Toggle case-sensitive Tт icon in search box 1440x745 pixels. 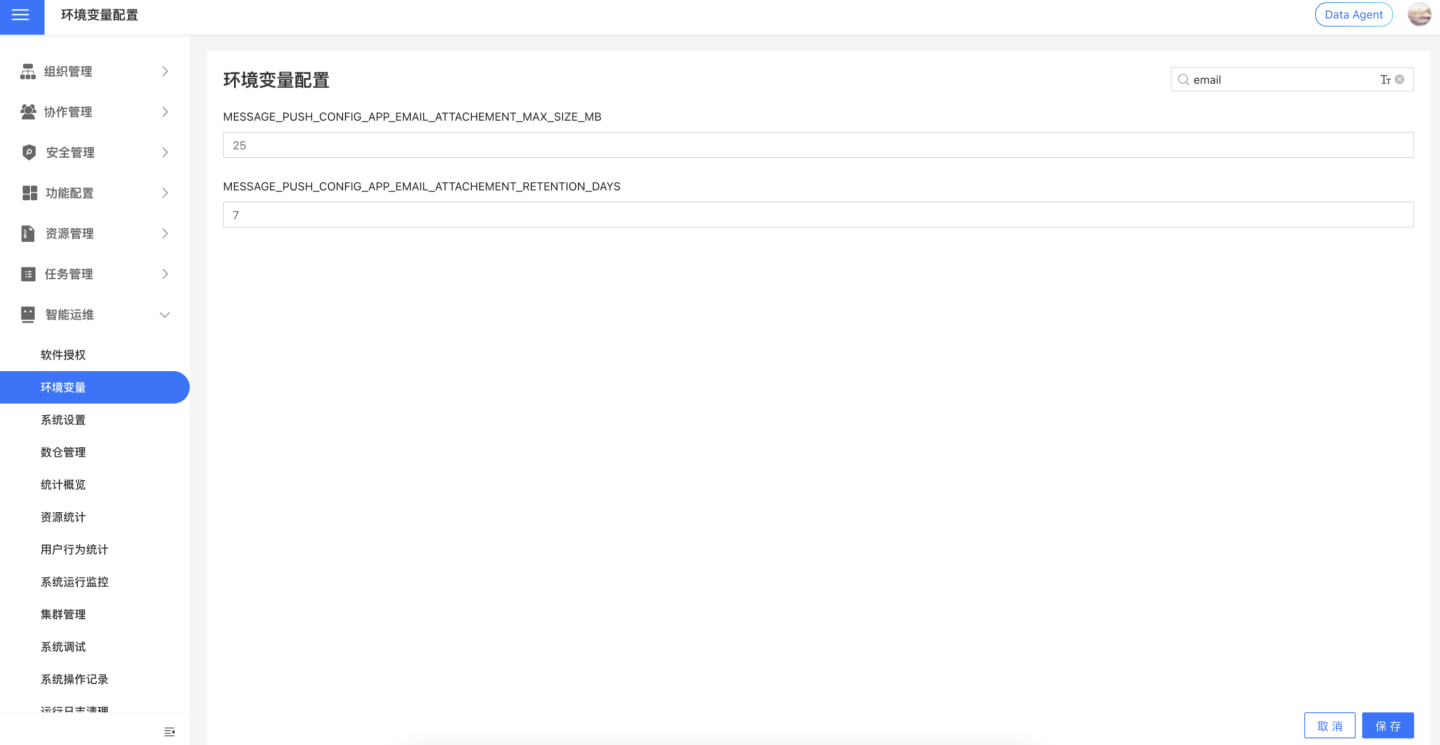pyautogui.click(x=1385, y=80)
